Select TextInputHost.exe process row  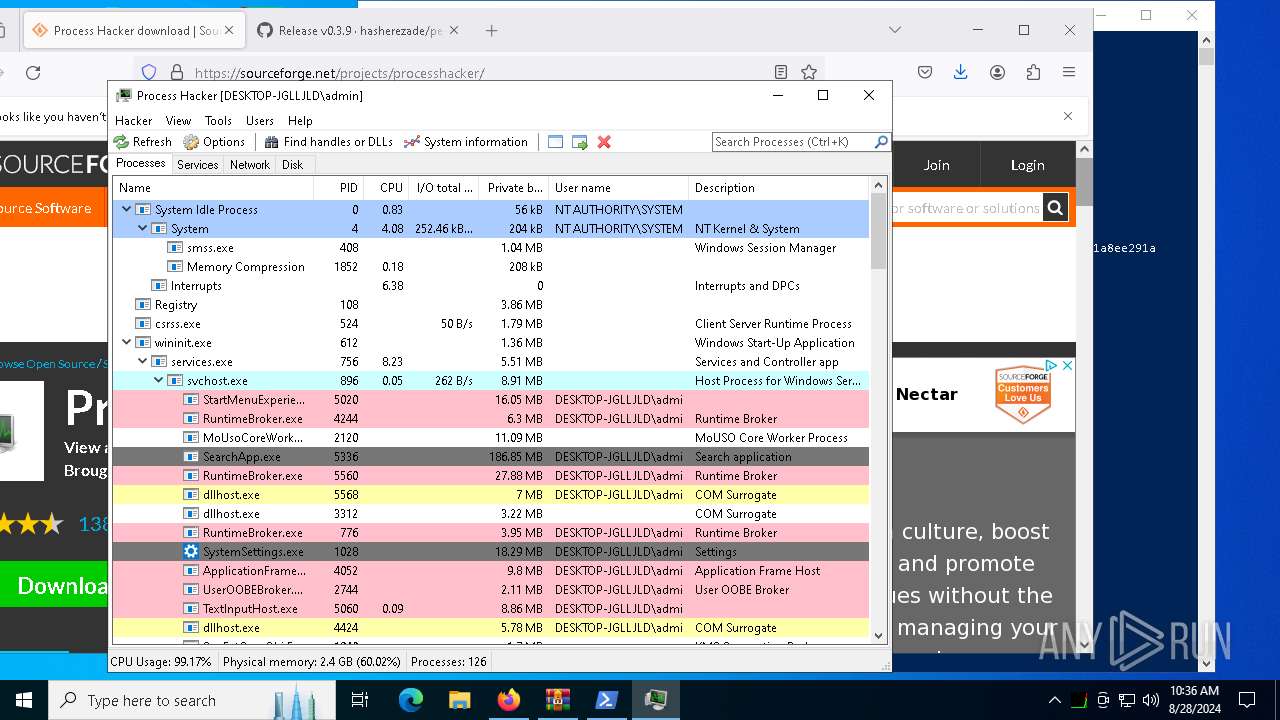coord(491,608)
